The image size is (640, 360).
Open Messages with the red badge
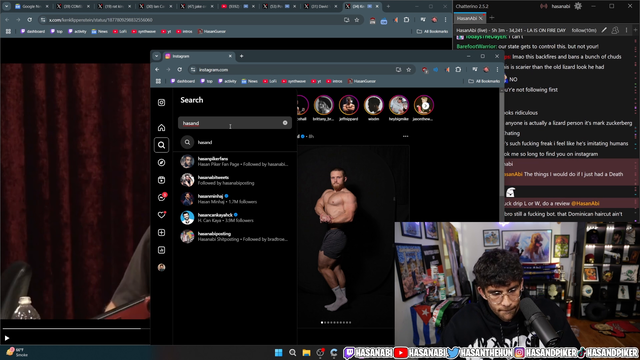162,197
